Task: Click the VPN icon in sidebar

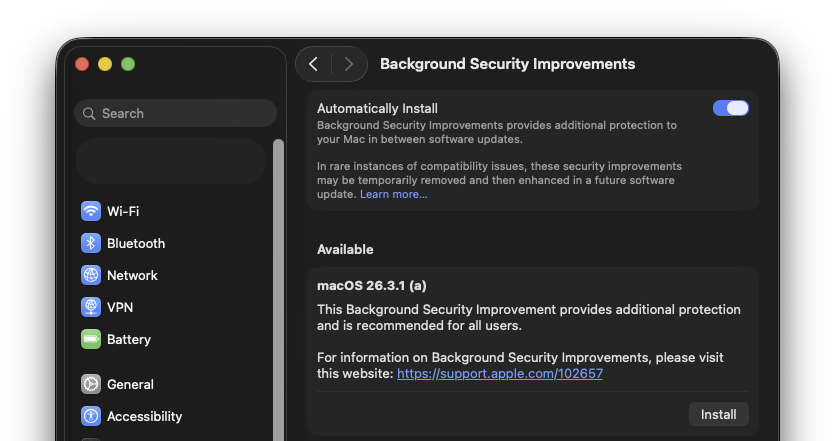Action: 91,307
